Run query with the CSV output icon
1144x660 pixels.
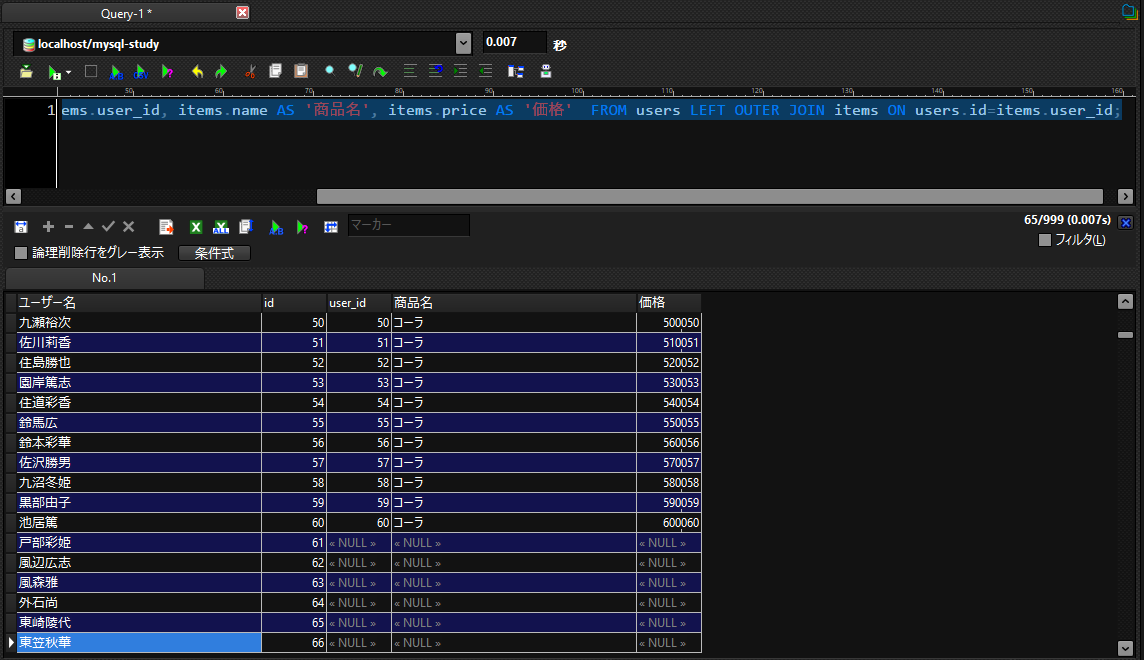click(x=141, y=71)
